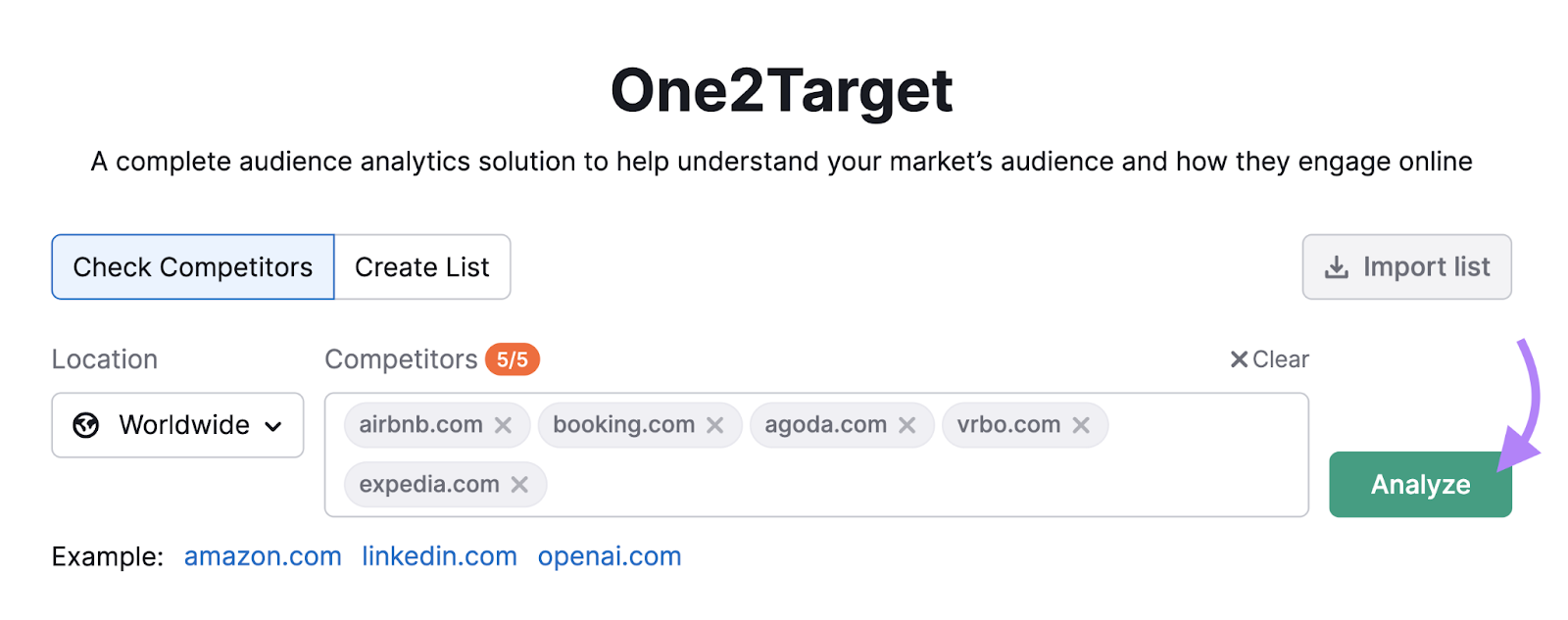
Task: Open the Worldwide location dropdown
Action: point(176,425)
